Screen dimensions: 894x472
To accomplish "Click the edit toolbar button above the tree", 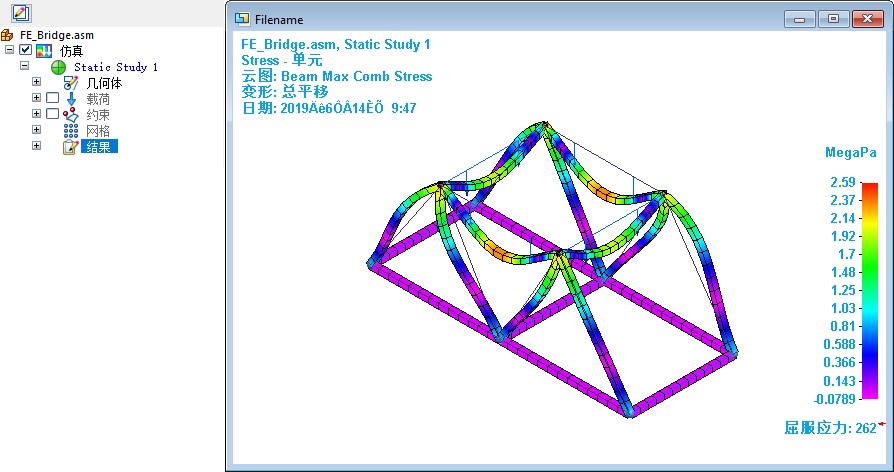I will 20,13.
